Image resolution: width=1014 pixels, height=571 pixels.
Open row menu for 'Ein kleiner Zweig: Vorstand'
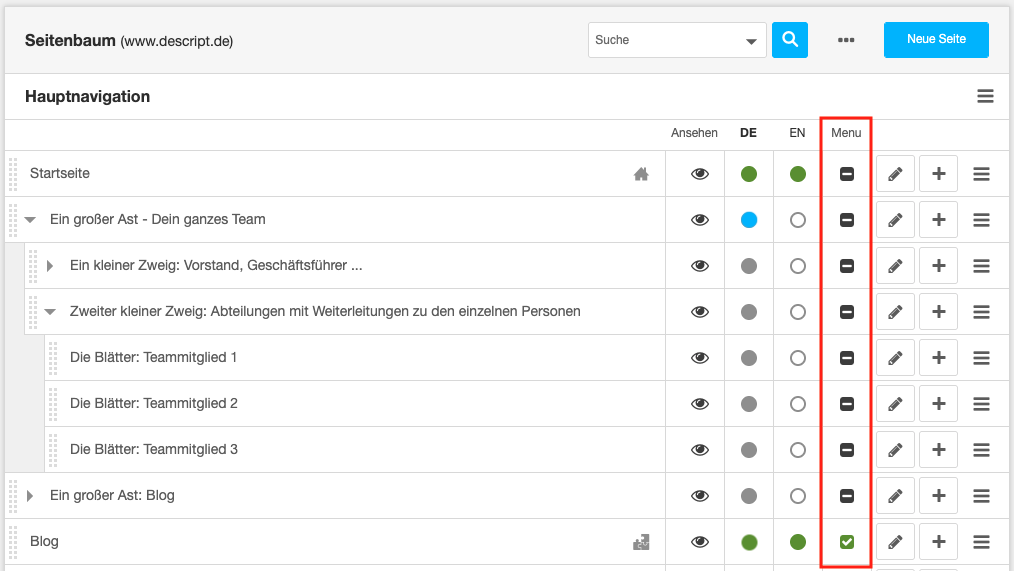click(981, 266)
